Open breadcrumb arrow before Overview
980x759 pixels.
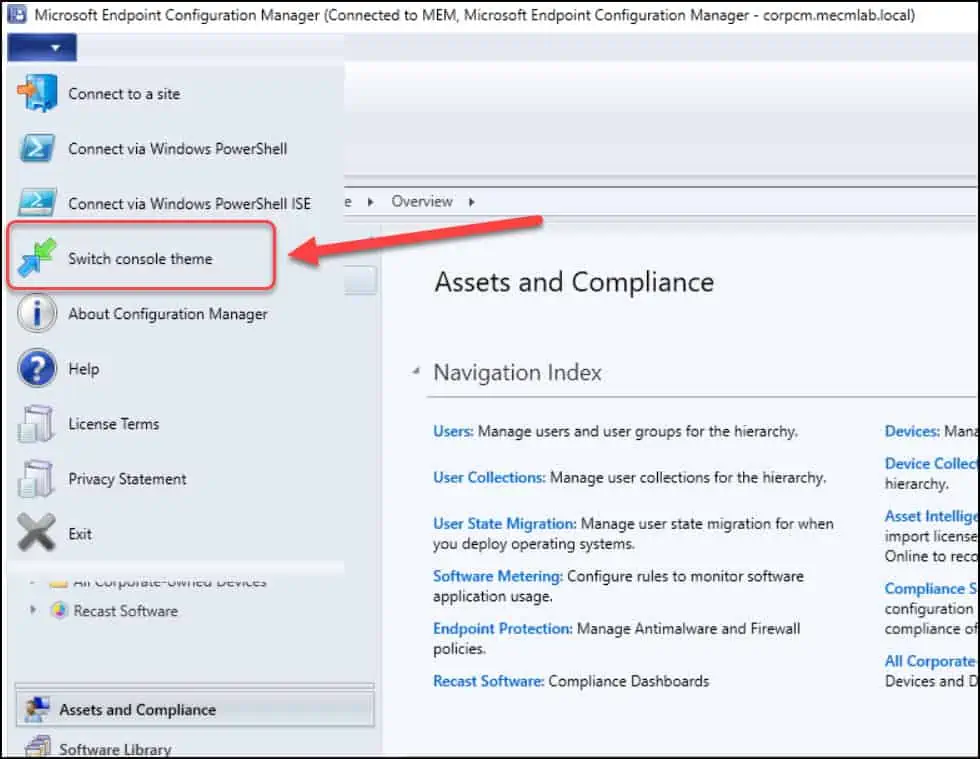[x=371, y=202]
